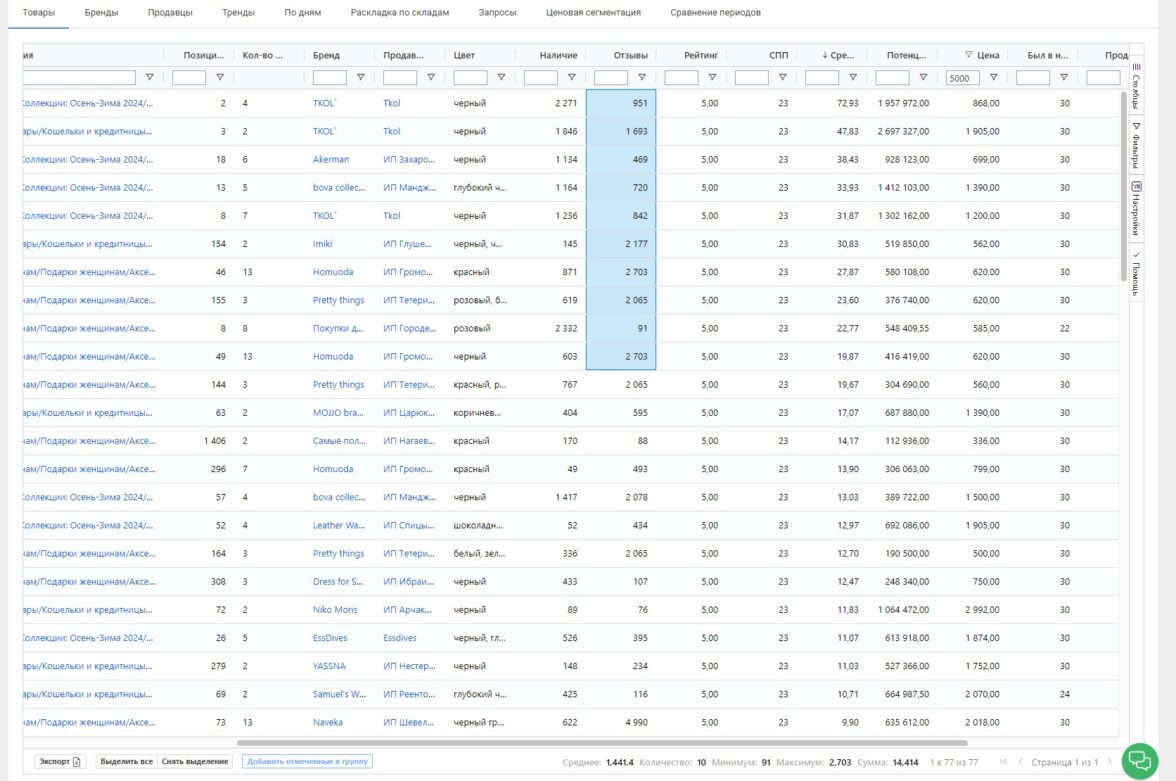Click the filter funnel icon under Отзывы column
This screenshot has height=781, width=1176.
(x=642, y=77)
